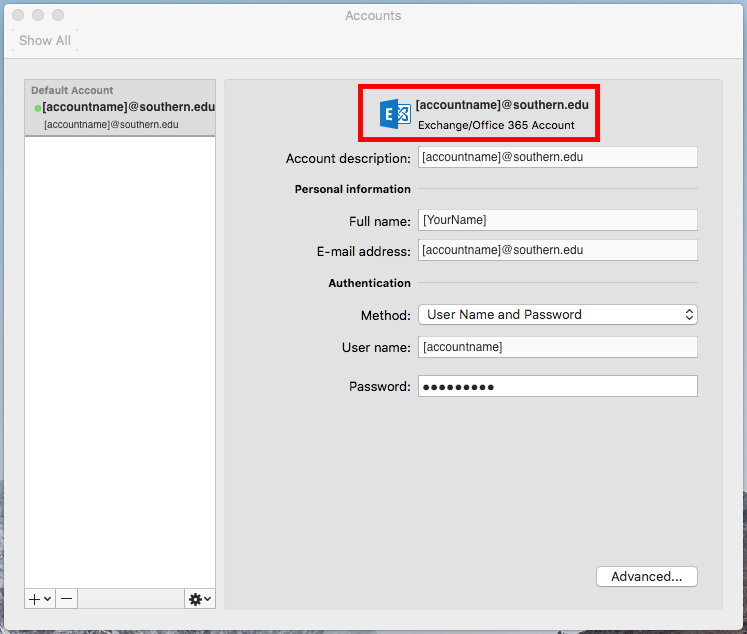Close the Accounts window

(17, 16)
